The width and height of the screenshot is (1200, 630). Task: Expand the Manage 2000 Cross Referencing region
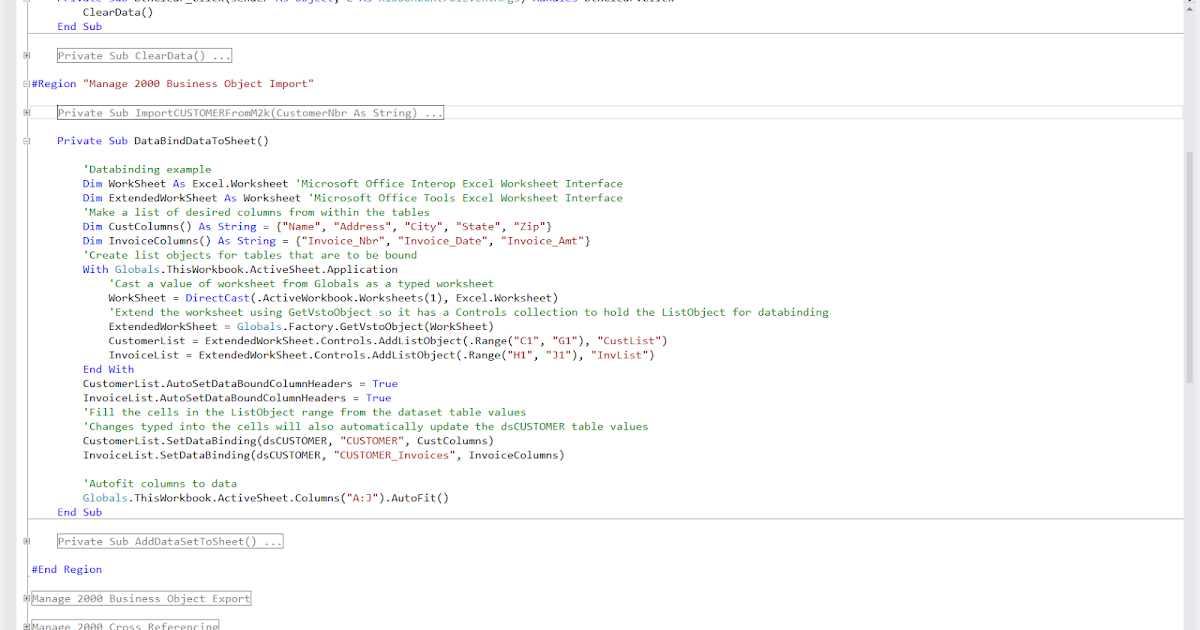pyautogui.click(x=28, y=624)
